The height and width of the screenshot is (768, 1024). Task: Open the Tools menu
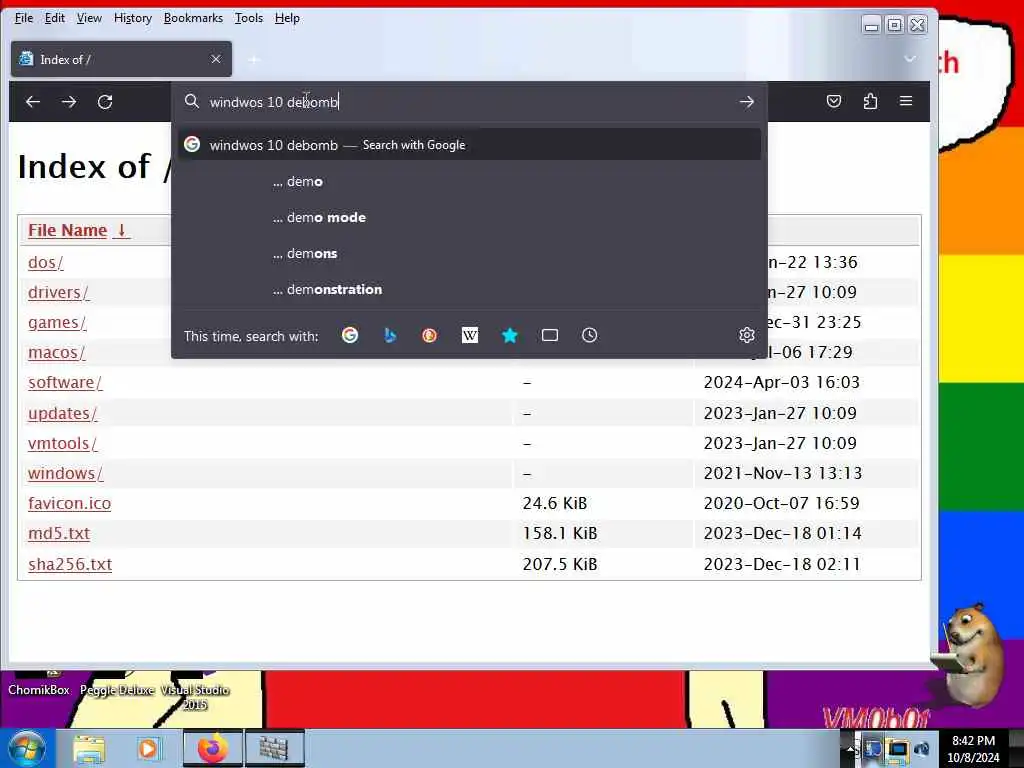(x=249, y=18)
